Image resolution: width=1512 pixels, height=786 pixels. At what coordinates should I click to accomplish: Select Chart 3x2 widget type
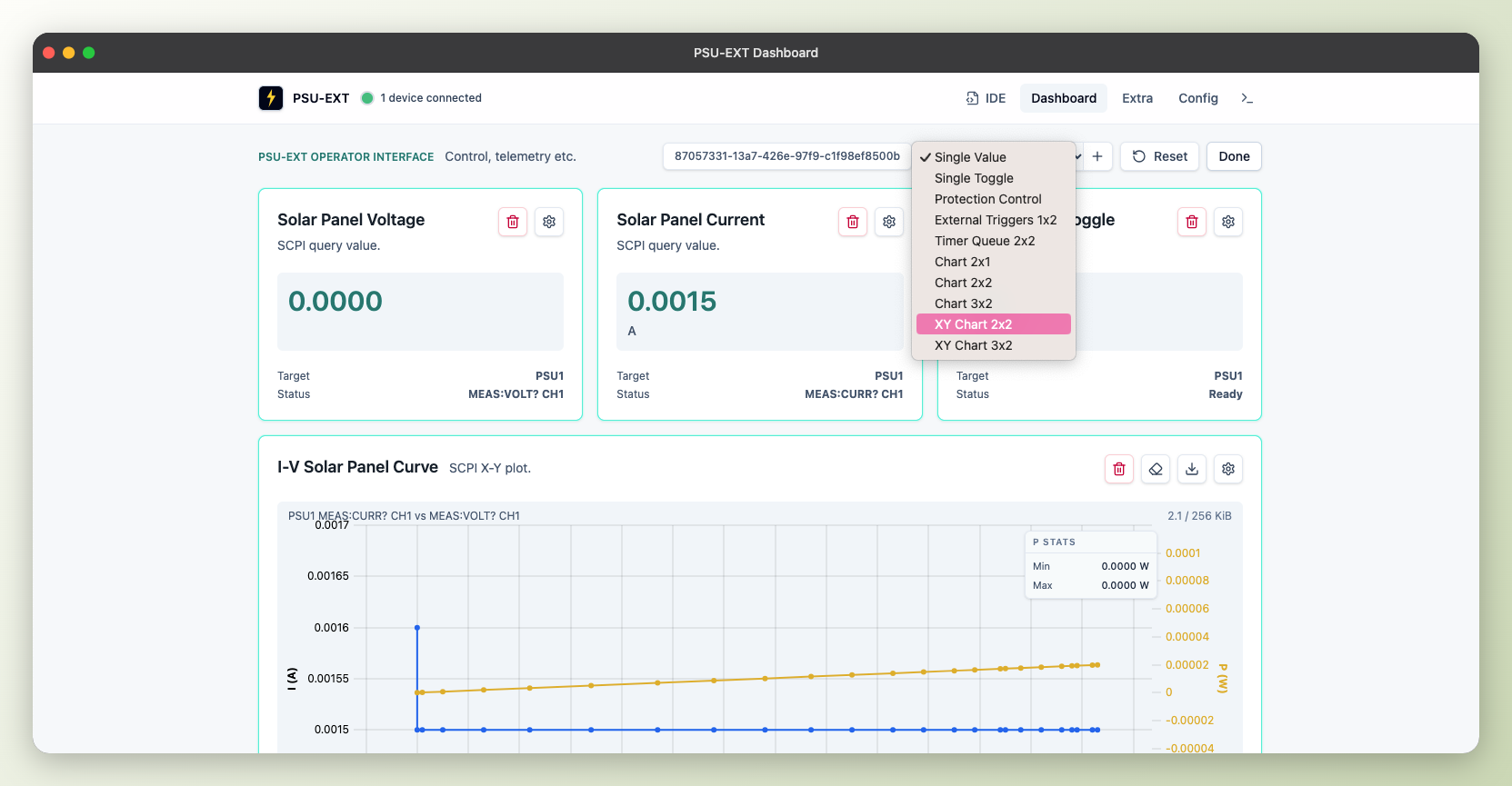tap(994, 303)
